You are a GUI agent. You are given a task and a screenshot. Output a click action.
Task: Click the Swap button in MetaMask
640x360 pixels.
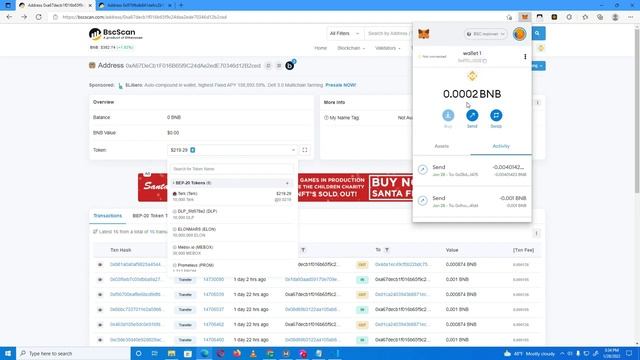(x=496, y=118)
